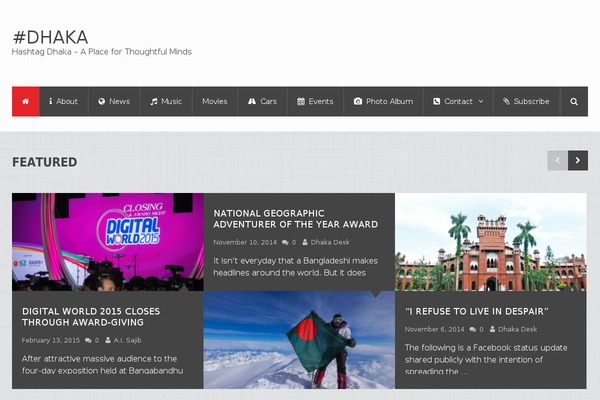
Task: Click author icon next to A.I. Sajib
Action: pyautogui.click(x=108, y=340)
